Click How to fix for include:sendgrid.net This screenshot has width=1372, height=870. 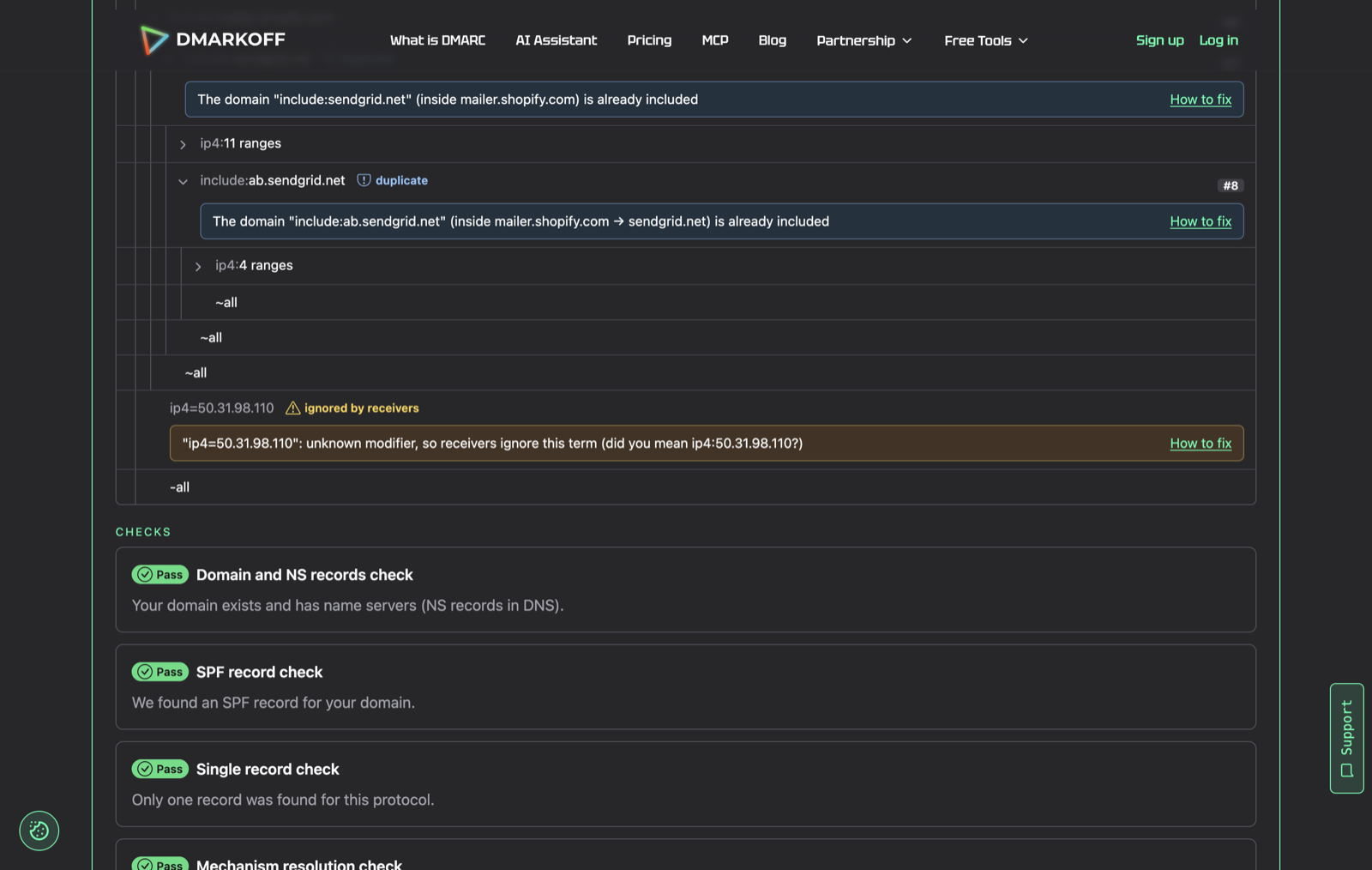tap(1200, 100)
